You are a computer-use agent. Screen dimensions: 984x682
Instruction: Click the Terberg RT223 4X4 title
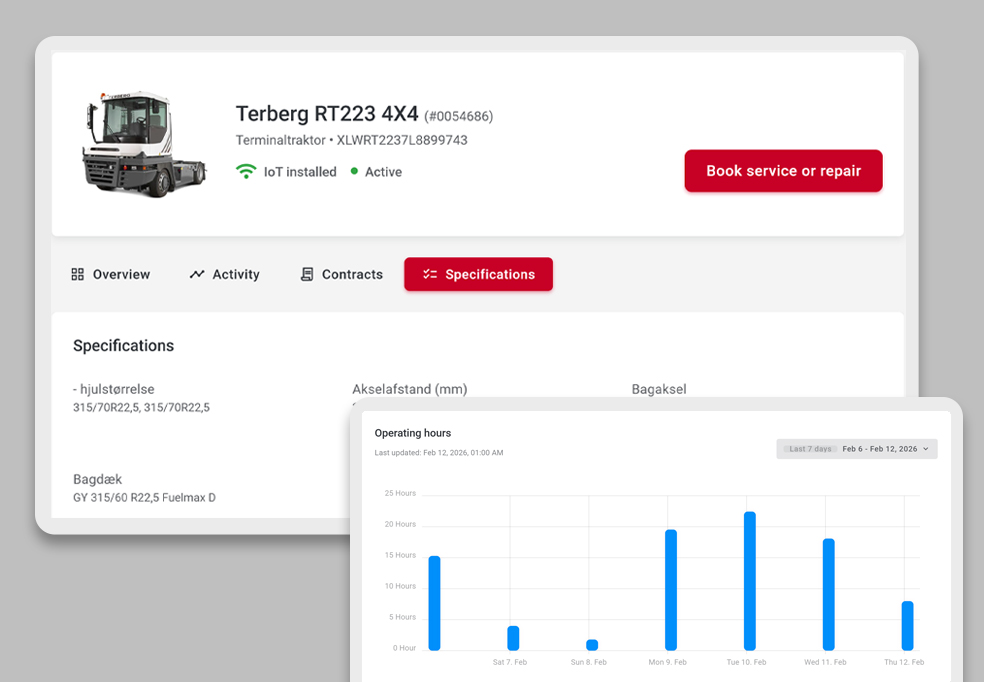[x=327, y=114]
